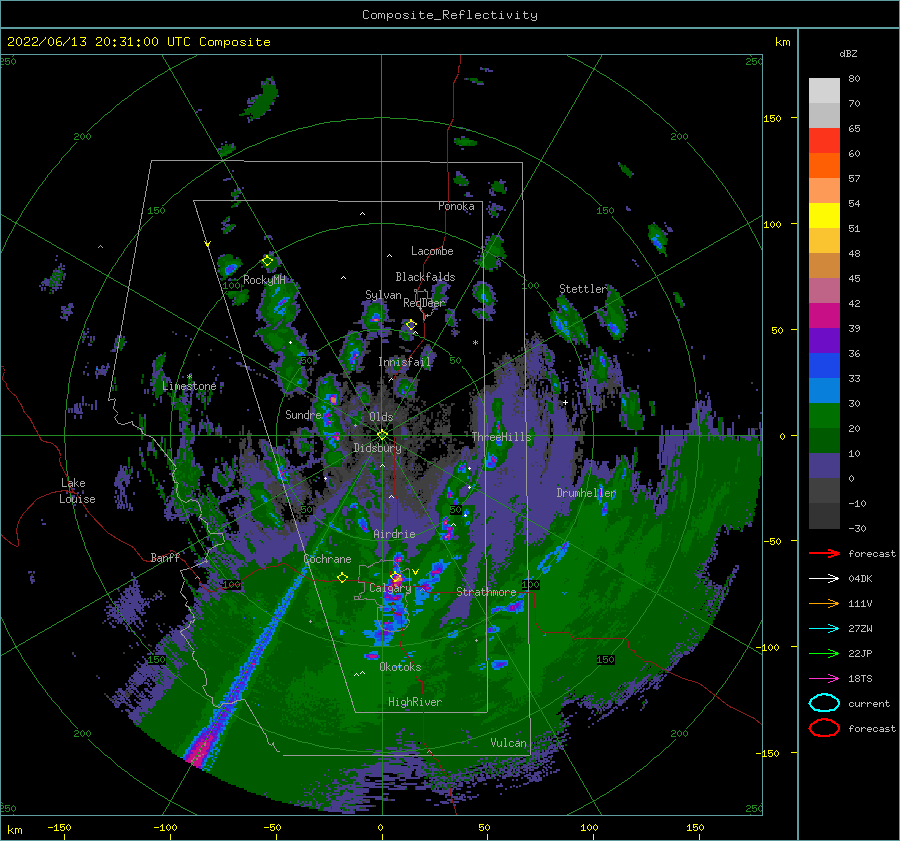Screen dimensions: 900x841
Task: Select the purple 36-39 dBZ swatch
Action: [824, 340]
